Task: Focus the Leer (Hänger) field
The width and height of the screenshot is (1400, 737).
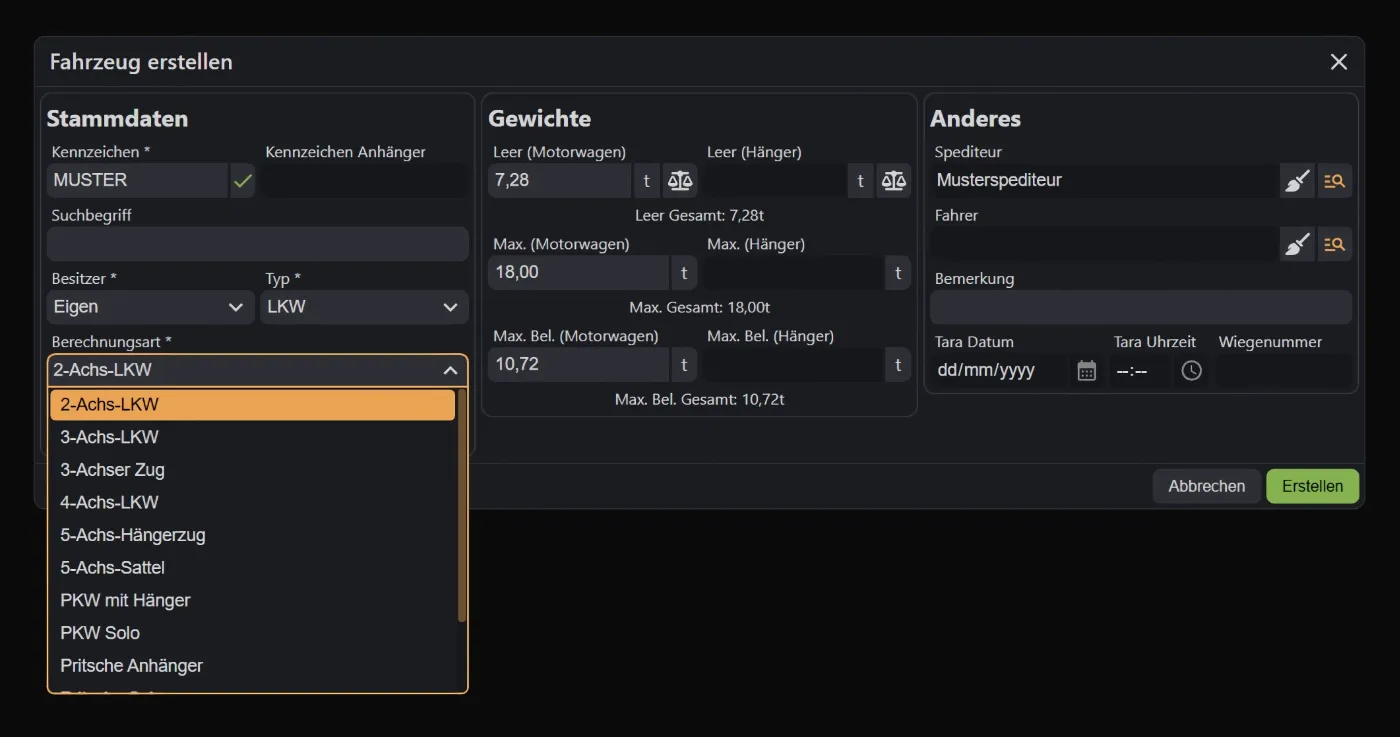Action: point(774,181)
